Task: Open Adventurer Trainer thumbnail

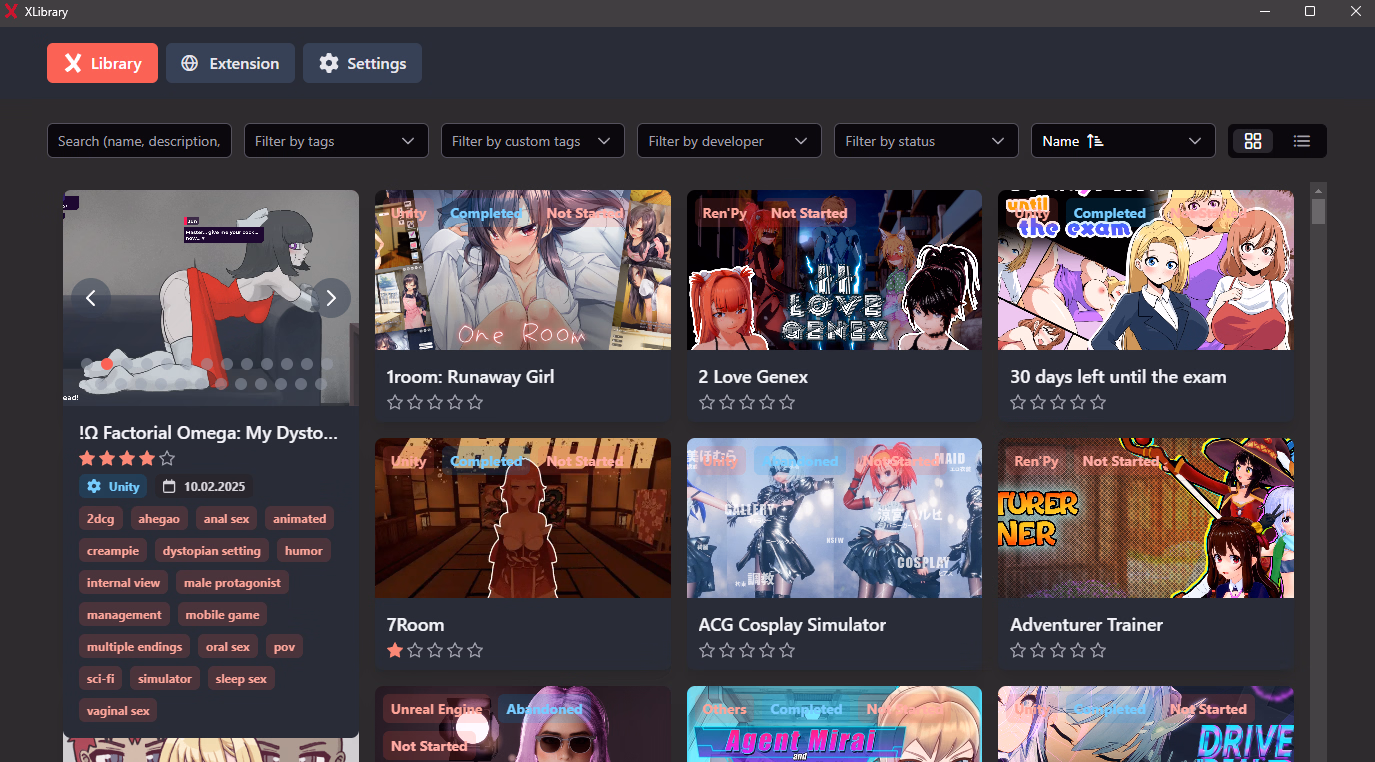Action: (1146, 518)
